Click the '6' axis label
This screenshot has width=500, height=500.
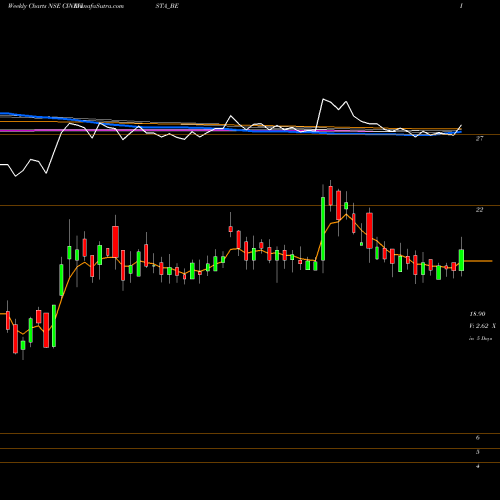(478, 438)
